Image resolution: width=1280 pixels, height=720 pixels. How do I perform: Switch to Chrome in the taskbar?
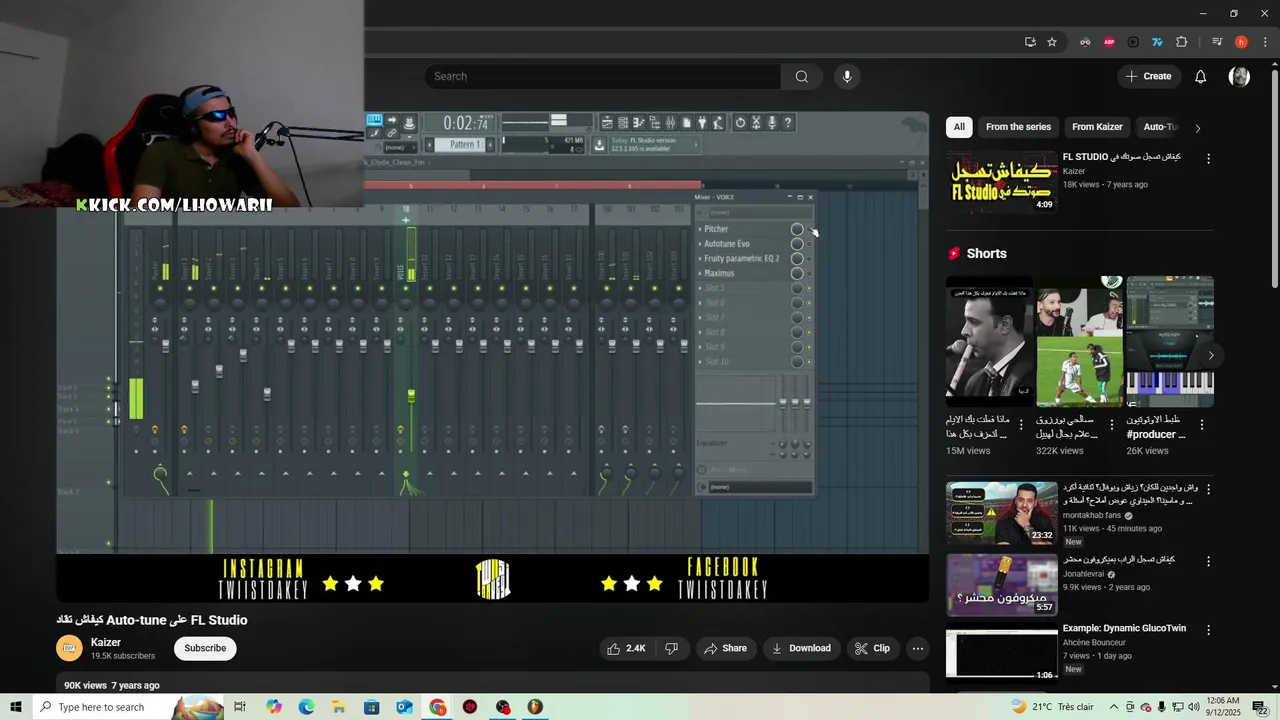(x=438, y=707)
